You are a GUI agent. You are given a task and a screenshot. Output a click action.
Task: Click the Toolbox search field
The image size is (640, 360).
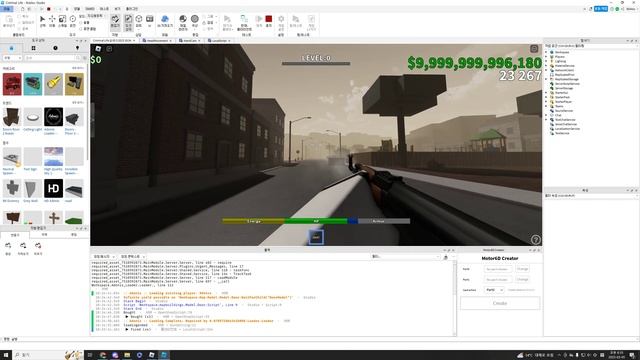click(x=52, y=58)
